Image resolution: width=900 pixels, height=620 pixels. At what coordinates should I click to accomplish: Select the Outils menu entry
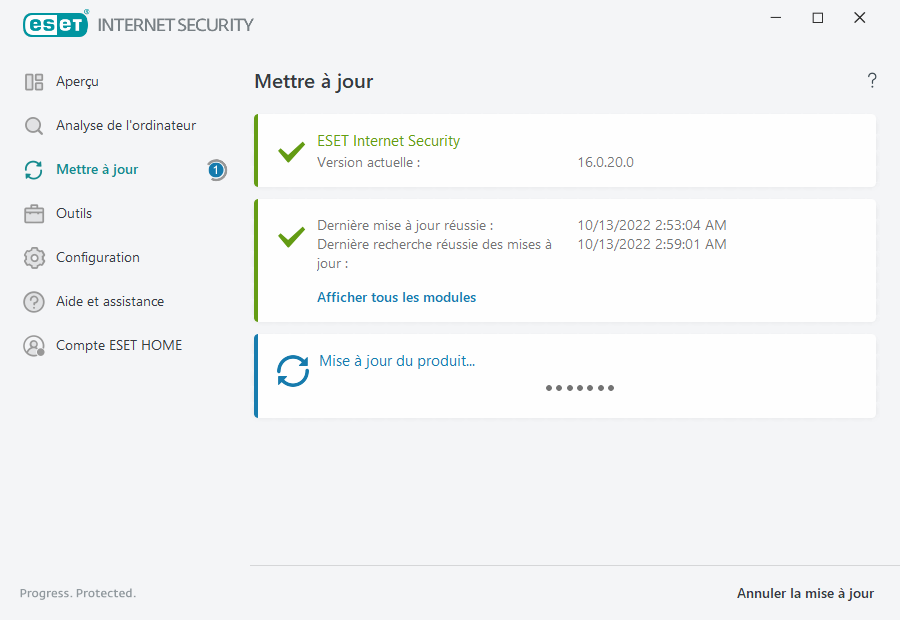pos(74,214)
